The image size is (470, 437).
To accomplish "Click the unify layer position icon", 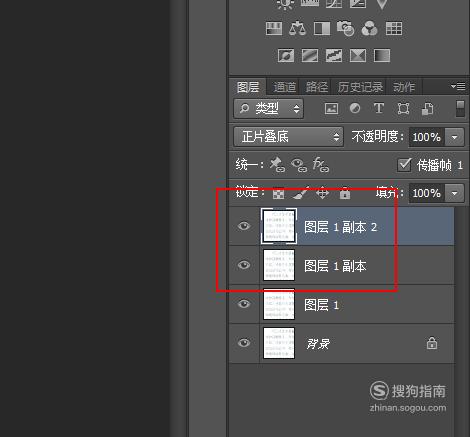I will point(277,164).
